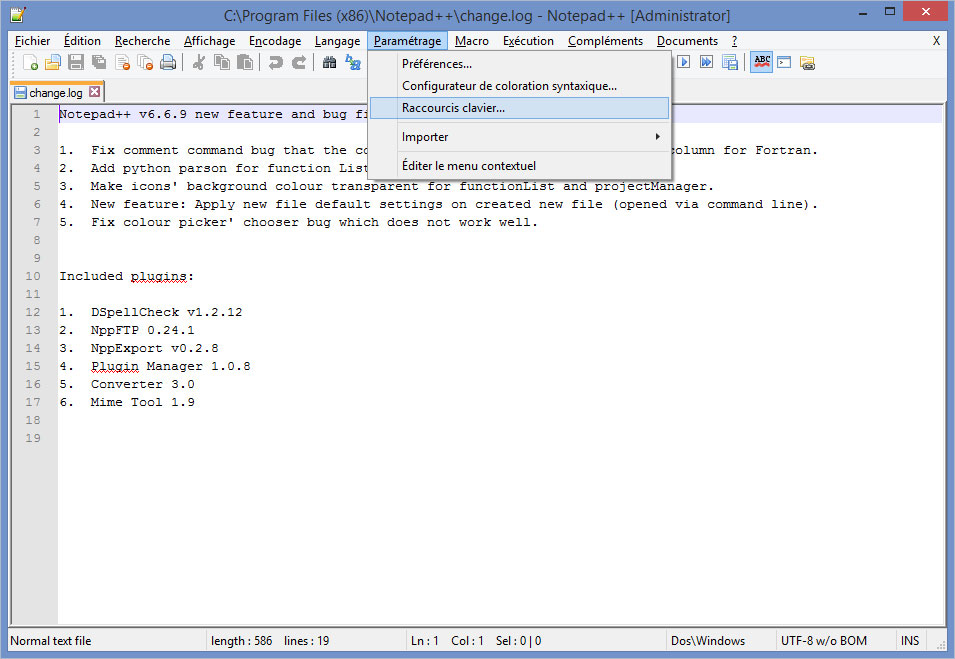This screenshot has width=955, height=659.
Task: Open Replace with the b-to-a icon
Action: 353,63
